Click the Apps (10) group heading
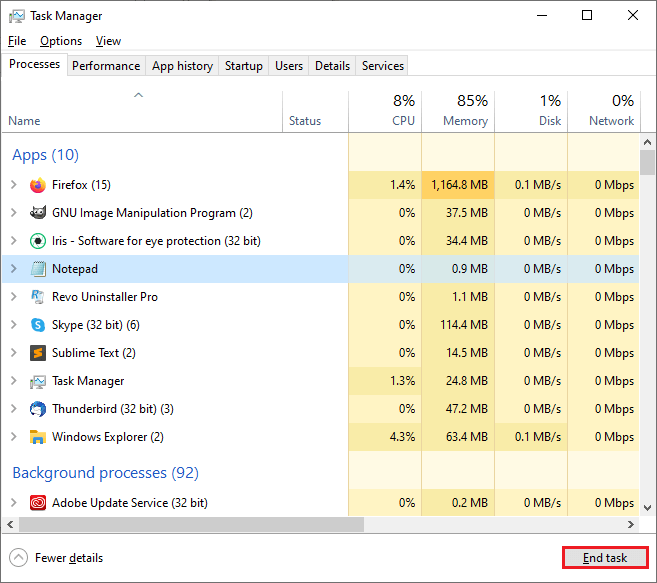Screen dimensions: 657x583 tap(45, 155)
